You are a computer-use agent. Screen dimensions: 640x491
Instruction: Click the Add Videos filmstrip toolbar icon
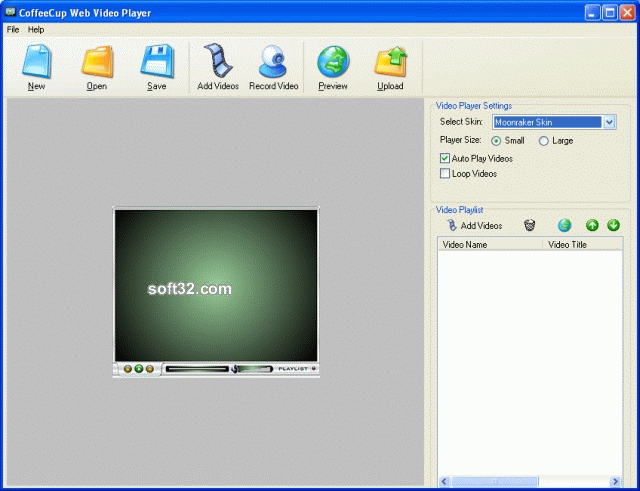(218, 67)
